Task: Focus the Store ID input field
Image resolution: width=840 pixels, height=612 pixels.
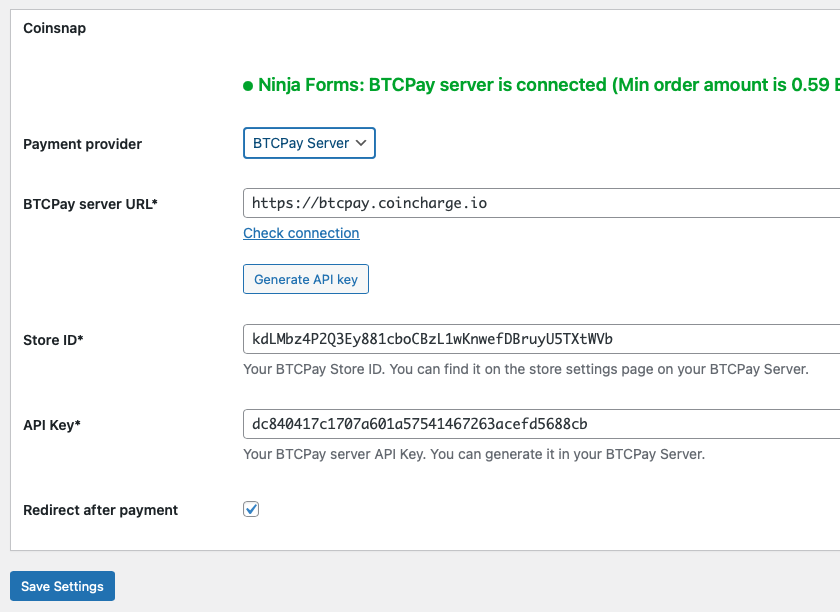Action: coord(540,339)
